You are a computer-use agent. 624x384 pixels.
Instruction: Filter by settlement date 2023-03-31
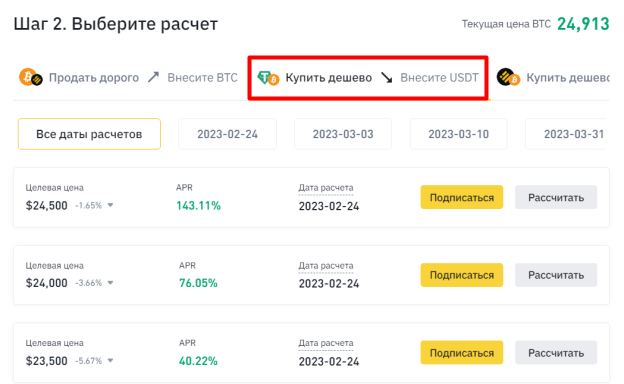point(567,134)
